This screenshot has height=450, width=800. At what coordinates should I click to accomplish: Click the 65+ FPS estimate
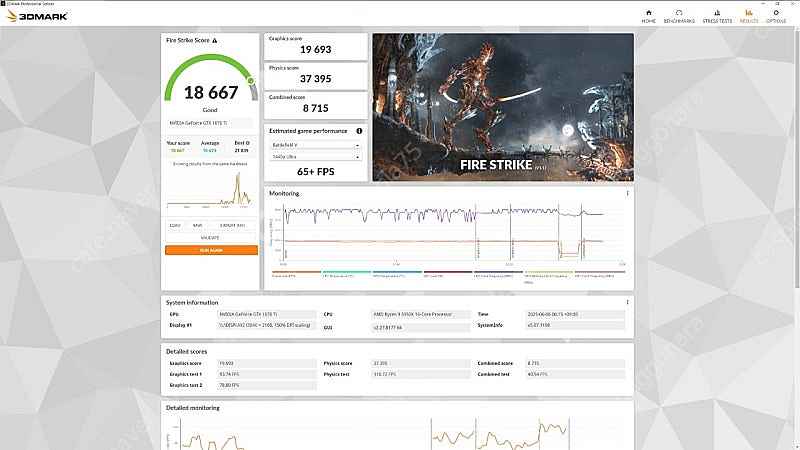point(315,172)
